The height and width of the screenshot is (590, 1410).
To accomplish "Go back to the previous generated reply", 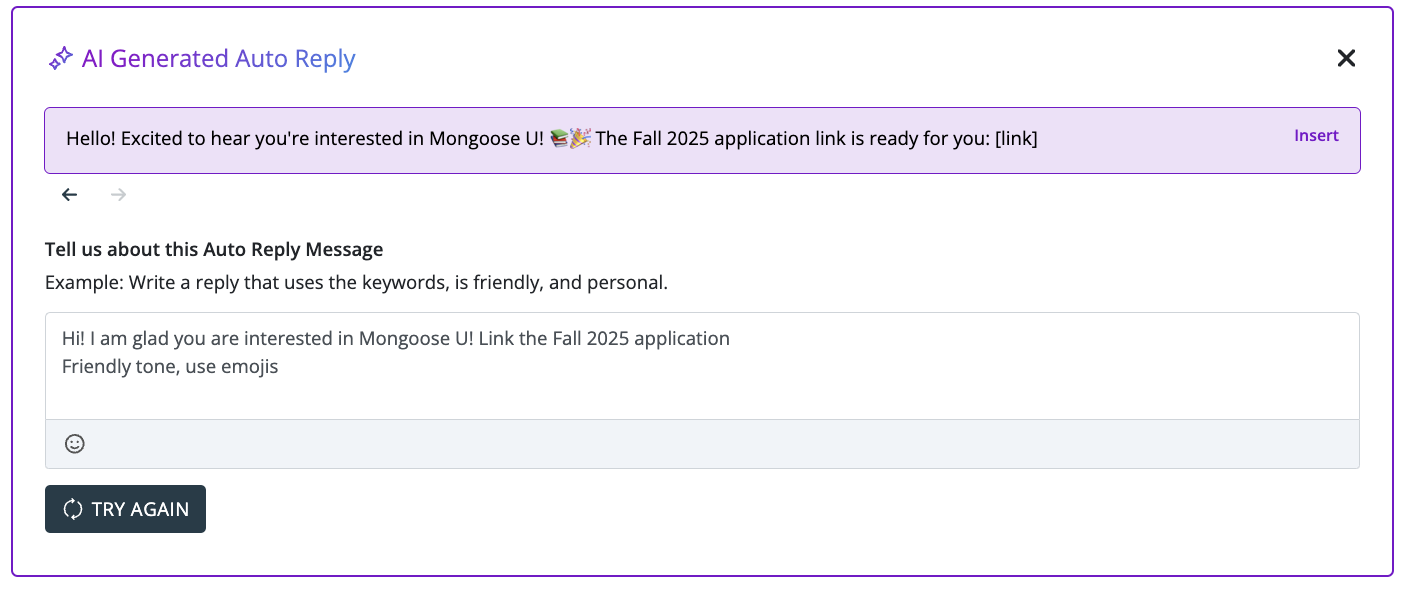I will click(x=69, y=195).
